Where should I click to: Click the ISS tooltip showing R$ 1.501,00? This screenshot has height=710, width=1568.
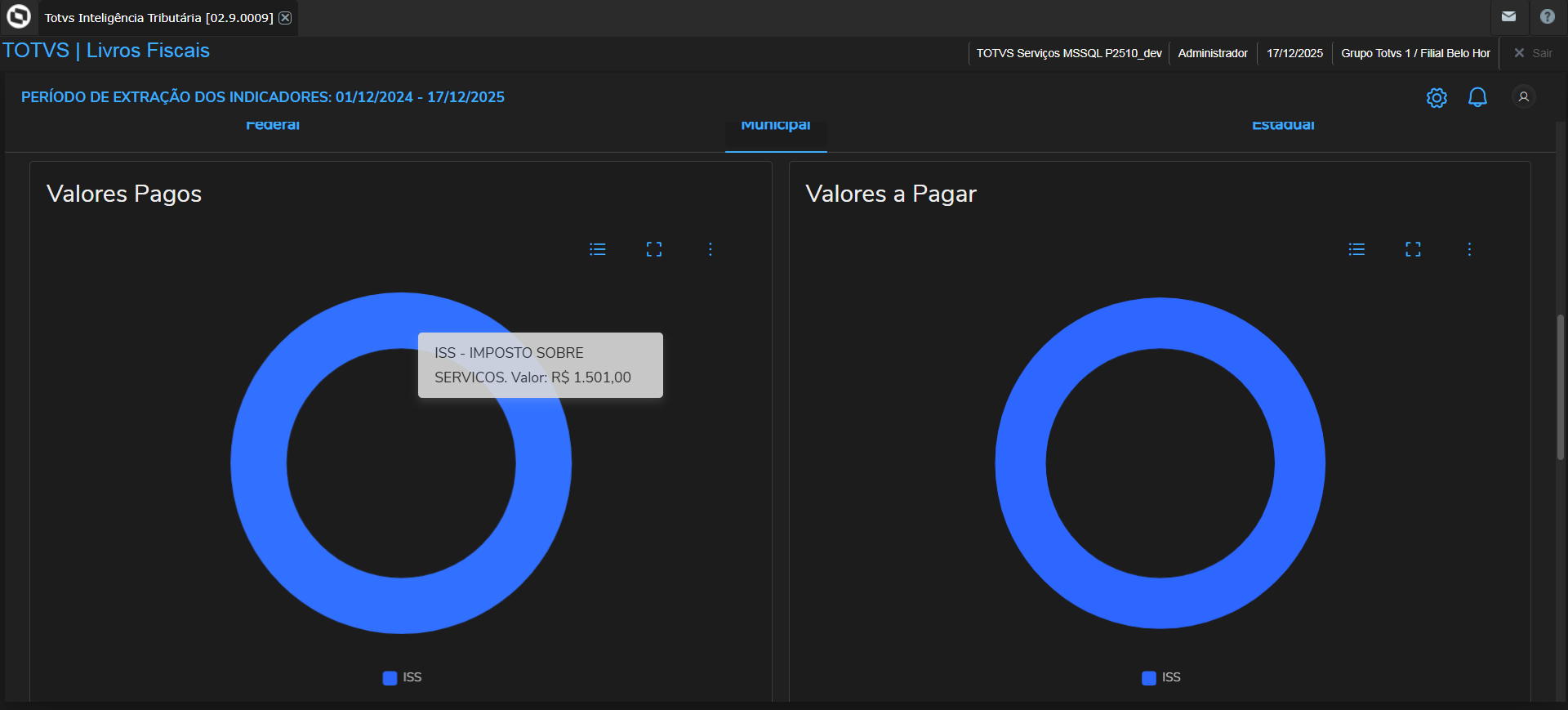(x=541, y=365)
